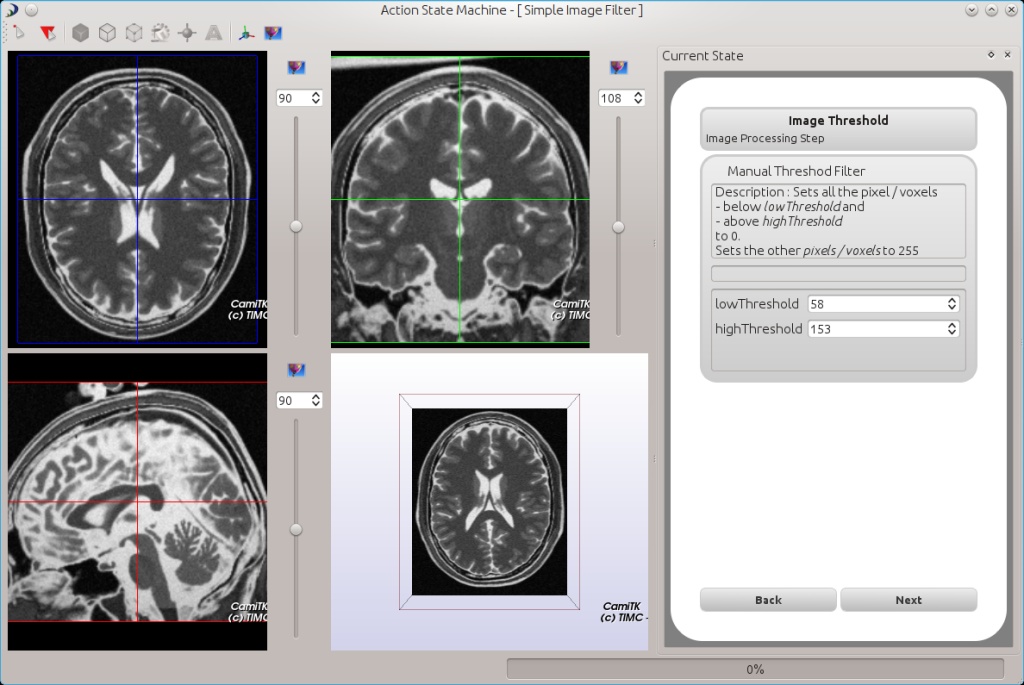Click screenshot icon above coronal view slider
This screenshot has height=685, width=1024.
coord(618,68)
